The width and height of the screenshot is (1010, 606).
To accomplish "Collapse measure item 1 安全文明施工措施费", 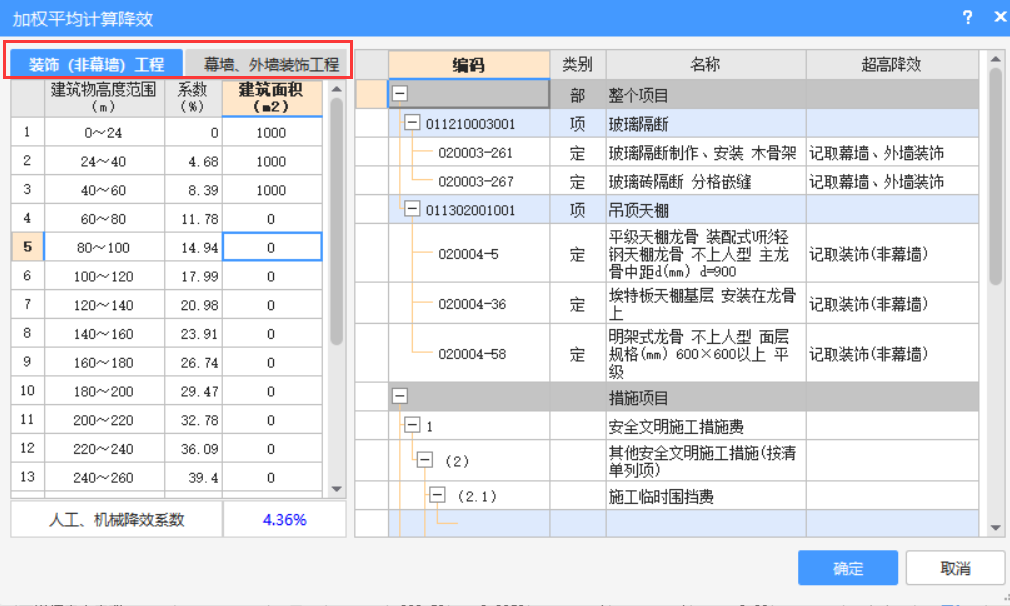I will click(412, 426).
